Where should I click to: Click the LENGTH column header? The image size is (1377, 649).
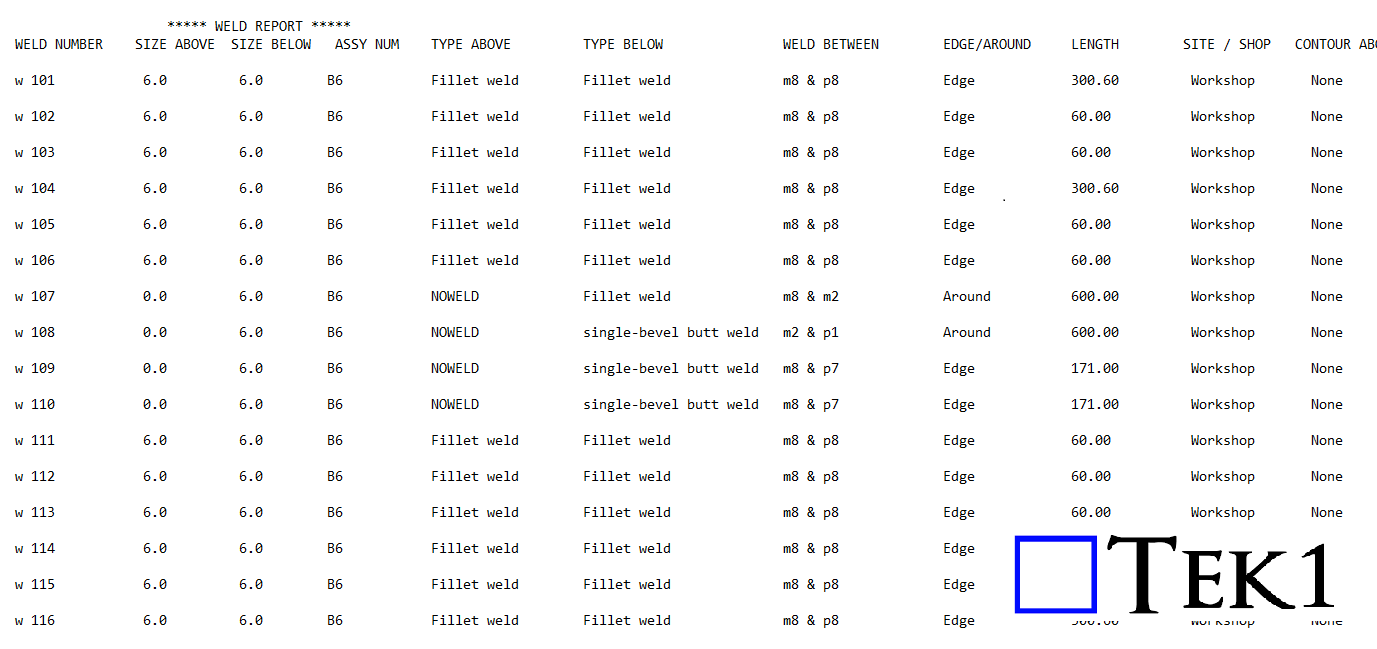coord(1095,44)
